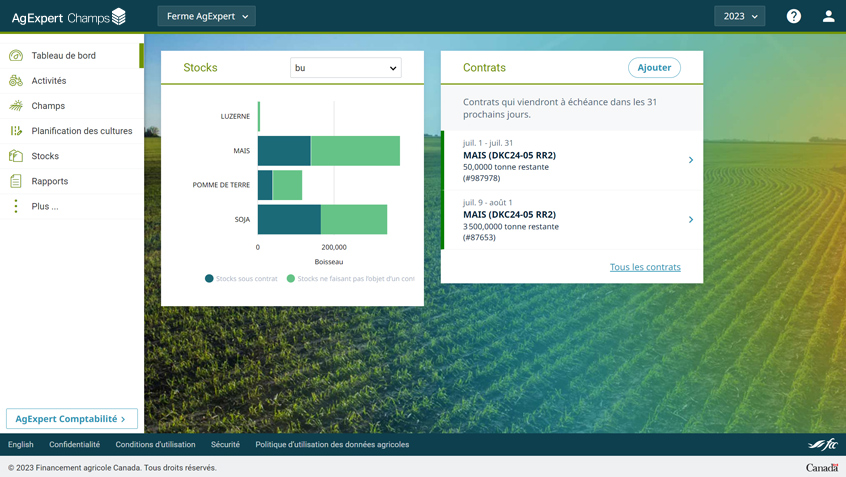Click the '3 500,0000 tonne restante' text

pos(510,227)
